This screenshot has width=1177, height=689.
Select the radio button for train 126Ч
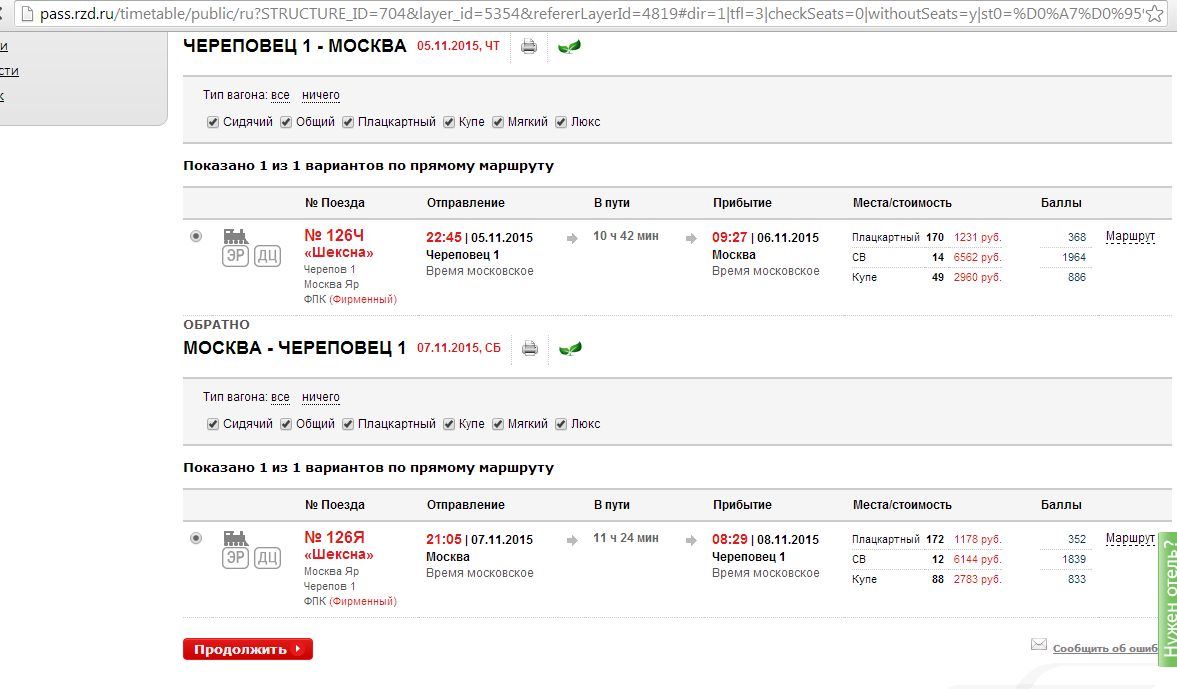(x=196, y=236)
